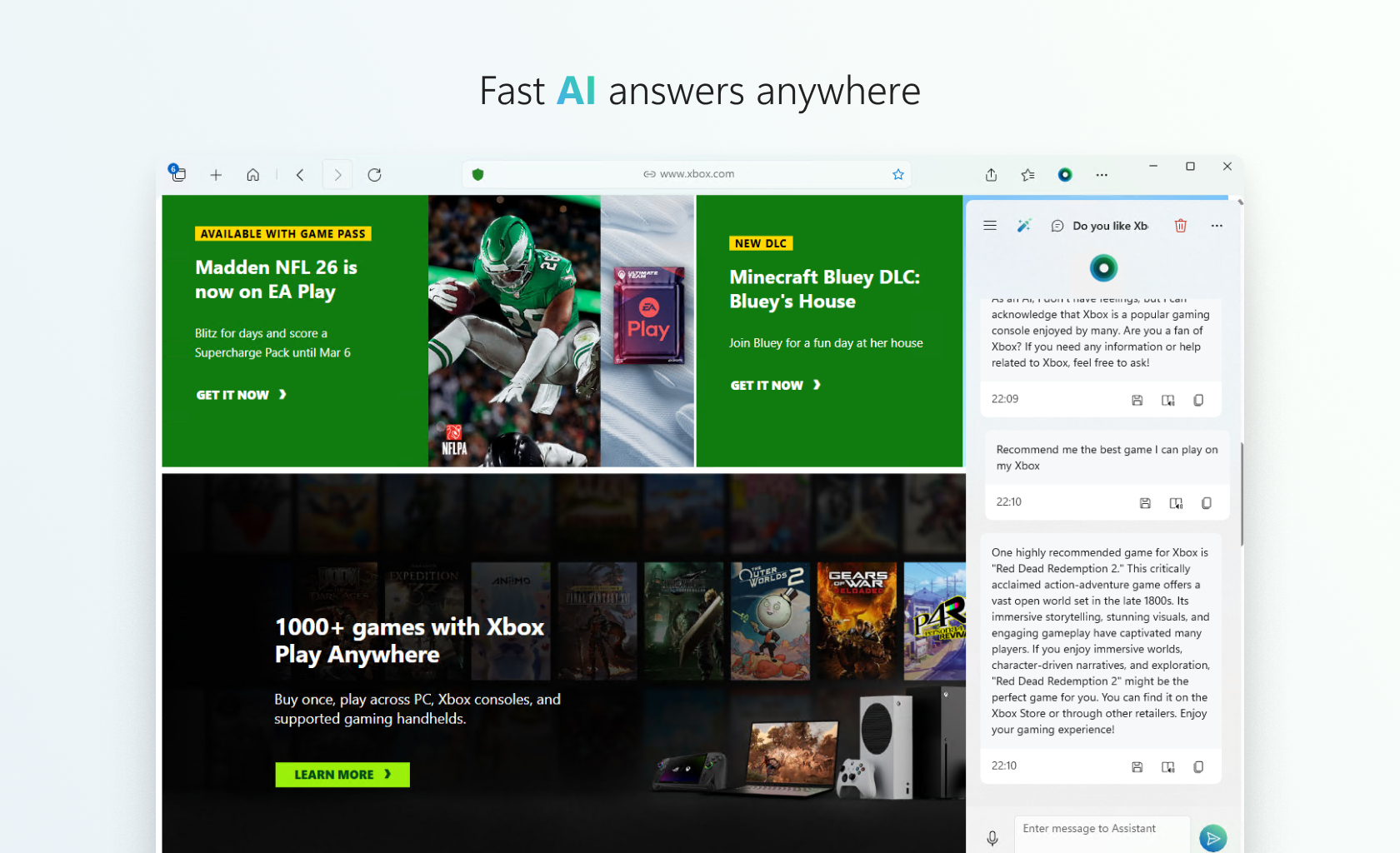
Task: Click GET IT NOW for Minecraft Bluey DLC
Action: pyautogui.click(x=776, y=385)
